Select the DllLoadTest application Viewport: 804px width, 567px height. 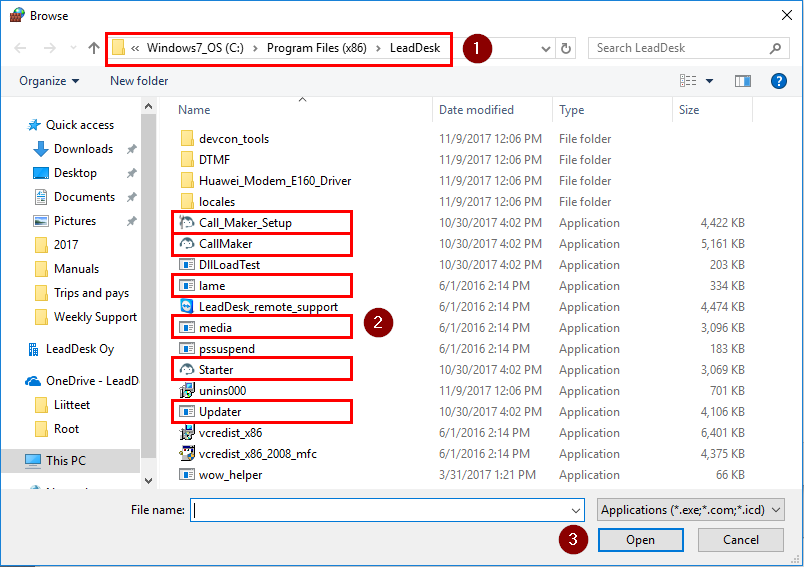pos(219,265)
